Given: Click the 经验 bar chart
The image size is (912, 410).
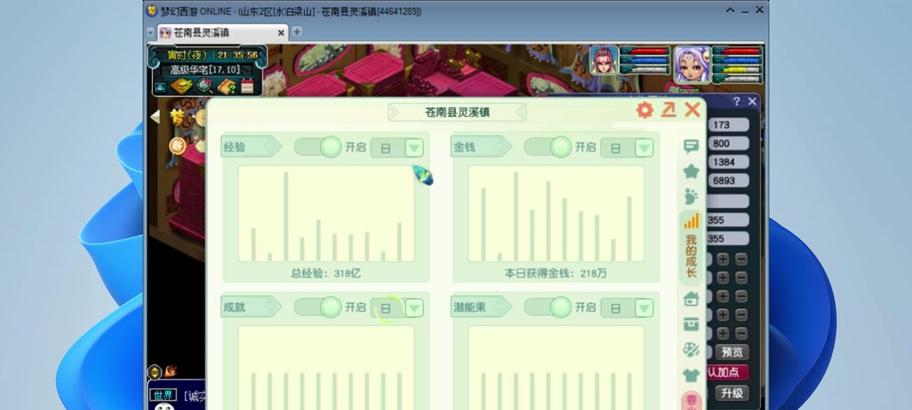Looking at the screenshot, I should pyautogui.click(x=326, y=214).
